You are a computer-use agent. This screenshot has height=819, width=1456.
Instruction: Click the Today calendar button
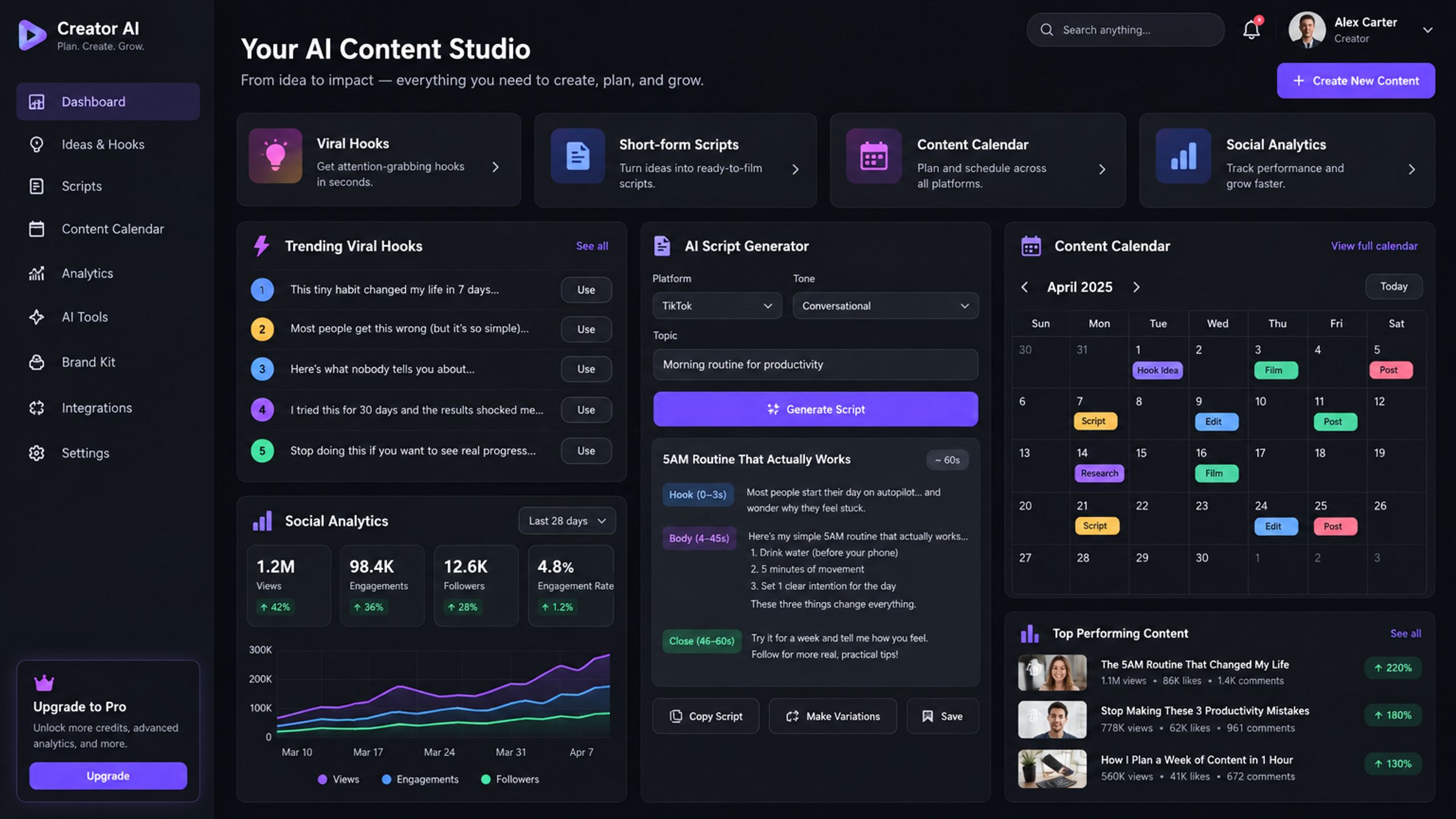pos(1394,287)
